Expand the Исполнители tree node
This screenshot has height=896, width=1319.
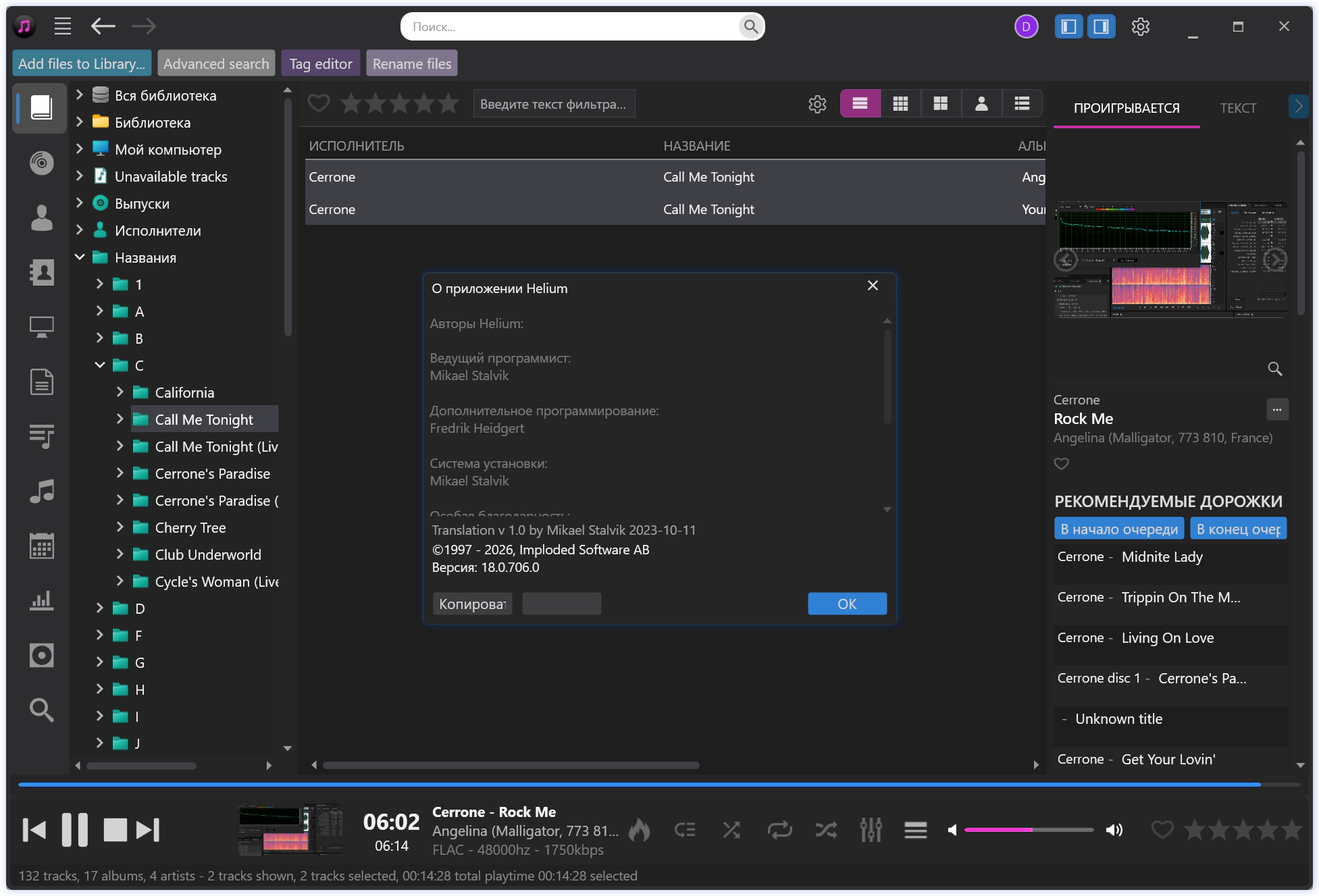(80, 230)
